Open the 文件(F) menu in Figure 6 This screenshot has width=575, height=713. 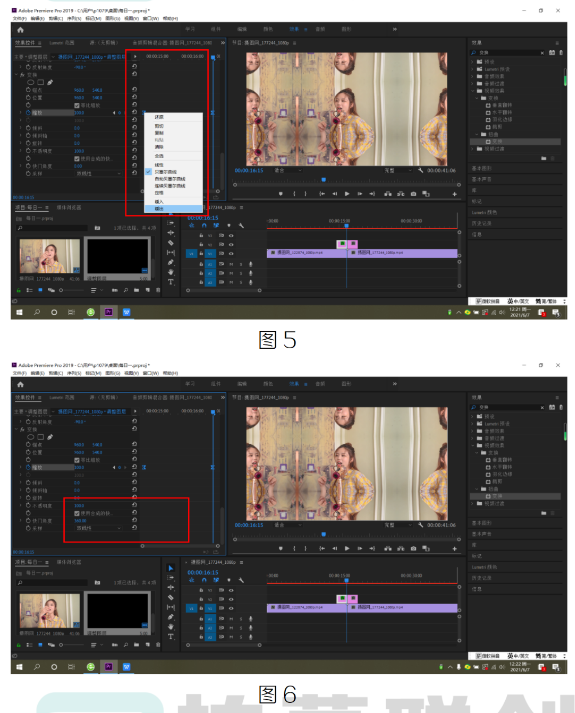[20, 373]
